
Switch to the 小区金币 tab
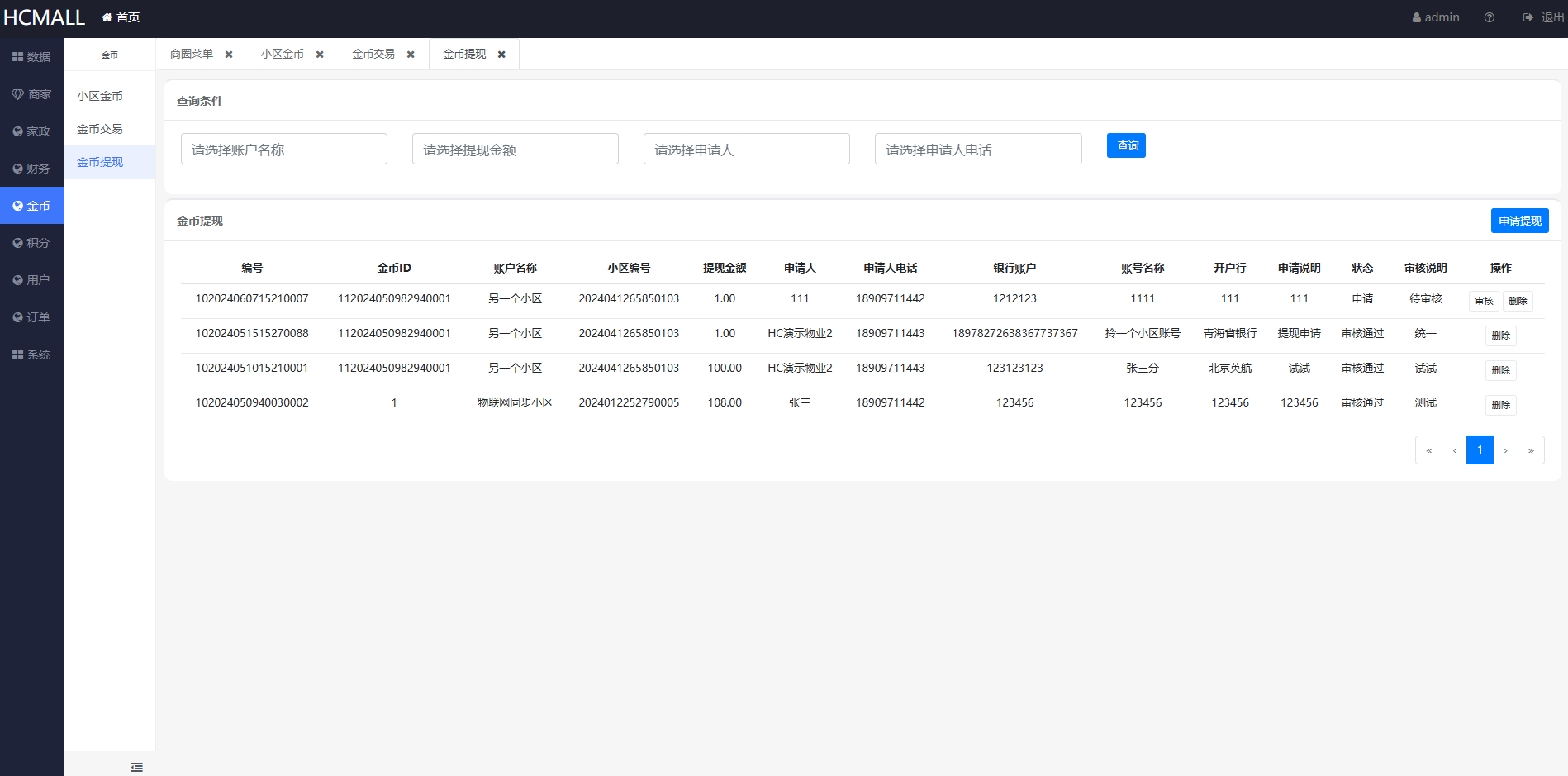283,54
